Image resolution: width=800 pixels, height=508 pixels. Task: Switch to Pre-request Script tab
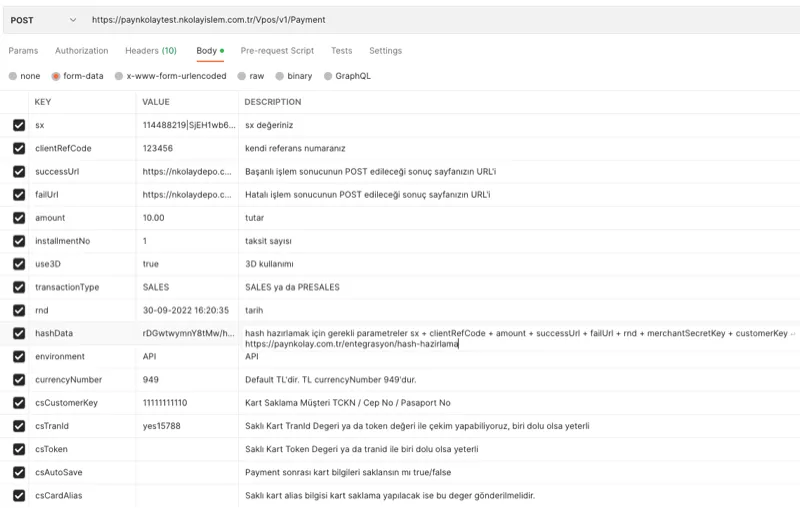[277, 51]
